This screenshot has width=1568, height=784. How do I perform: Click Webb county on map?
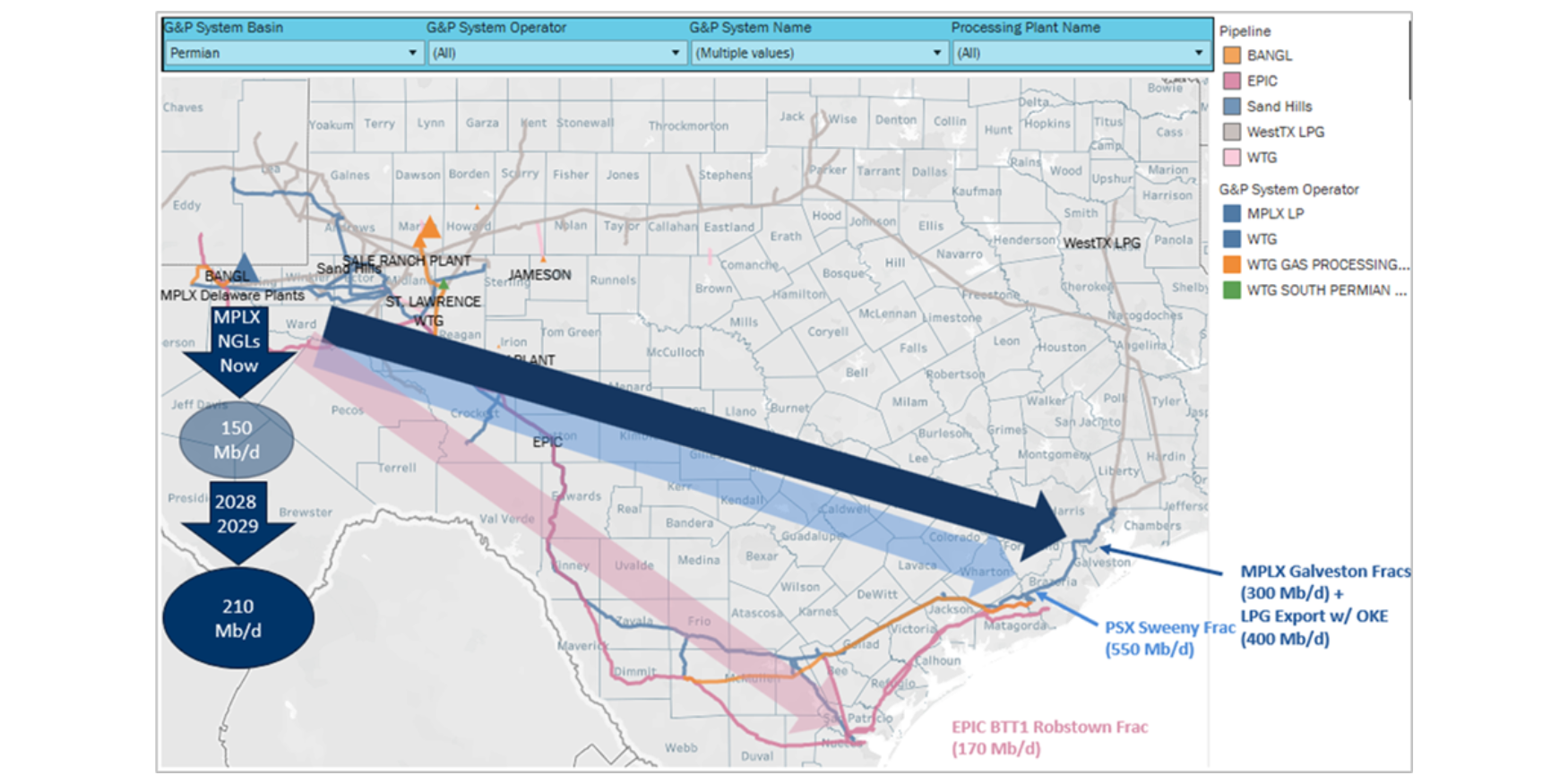681,747
